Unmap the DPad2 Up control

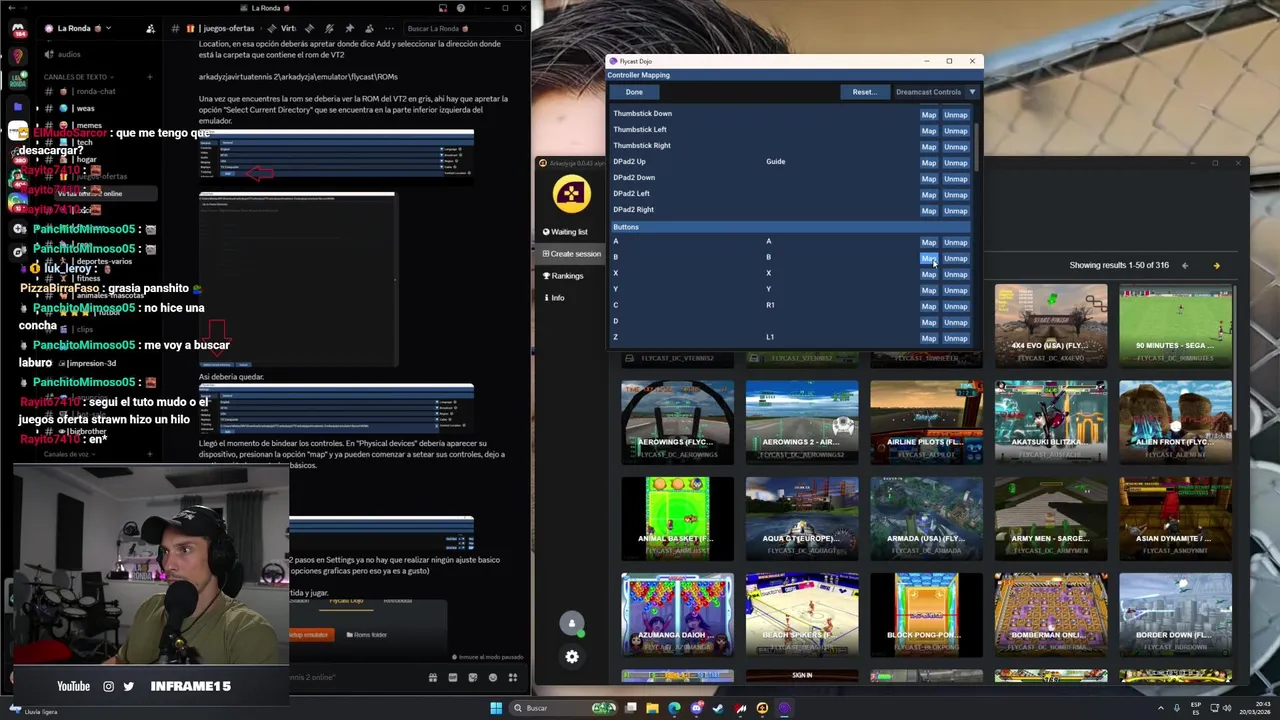coord(956,163)
